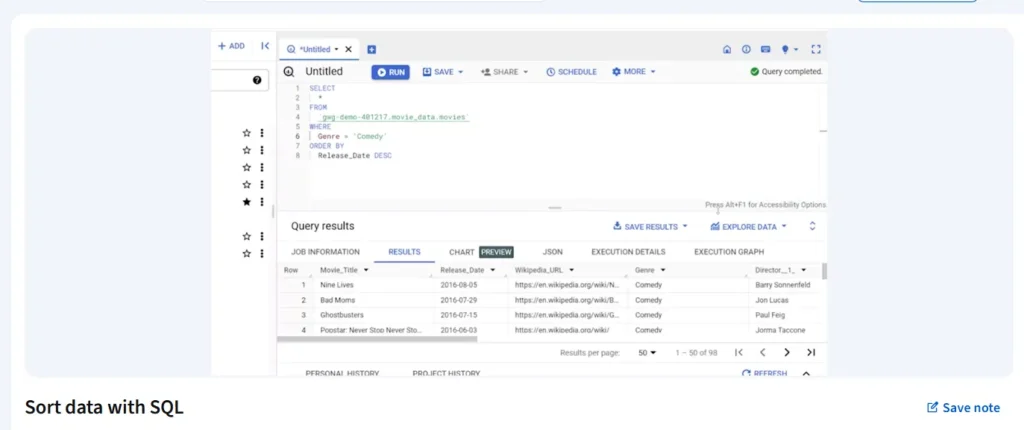Open the info circle icon in the top bar

(x=746, y=49)
